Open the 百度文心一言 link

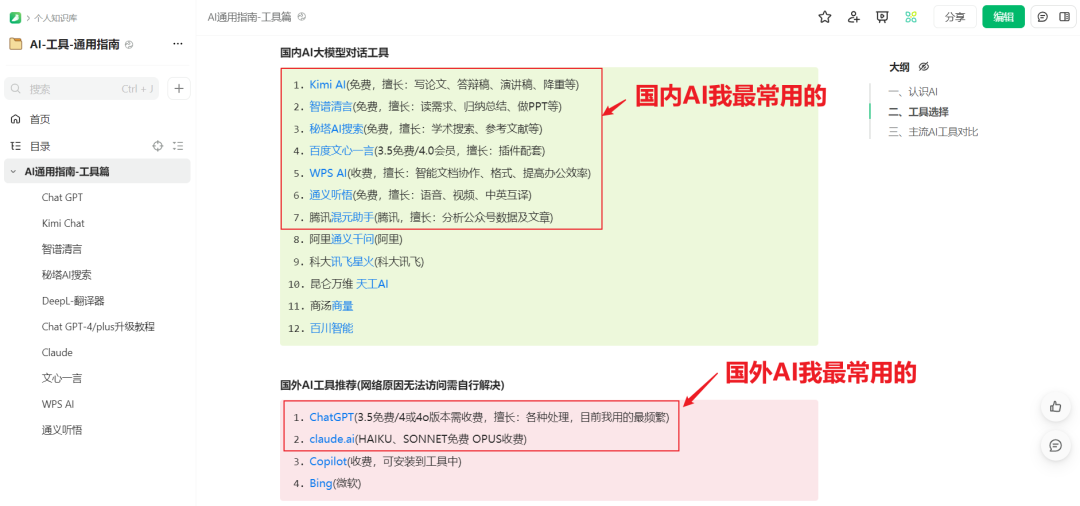(x=342, y=151)
